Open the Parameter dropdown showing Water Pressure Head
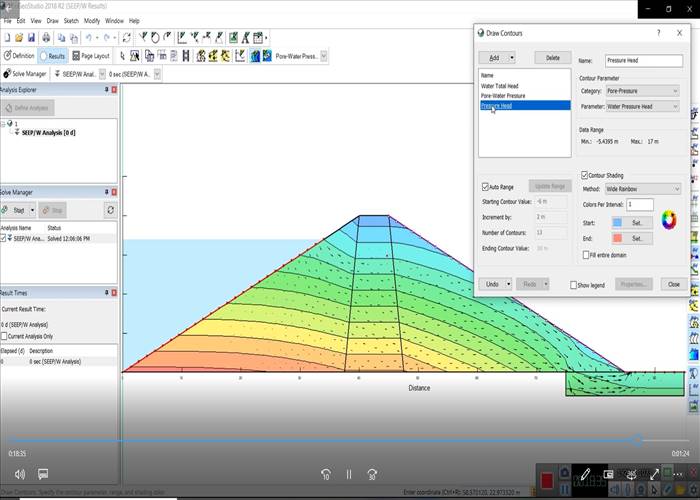Viewport: 700px width, 500px height. [642, 106]
